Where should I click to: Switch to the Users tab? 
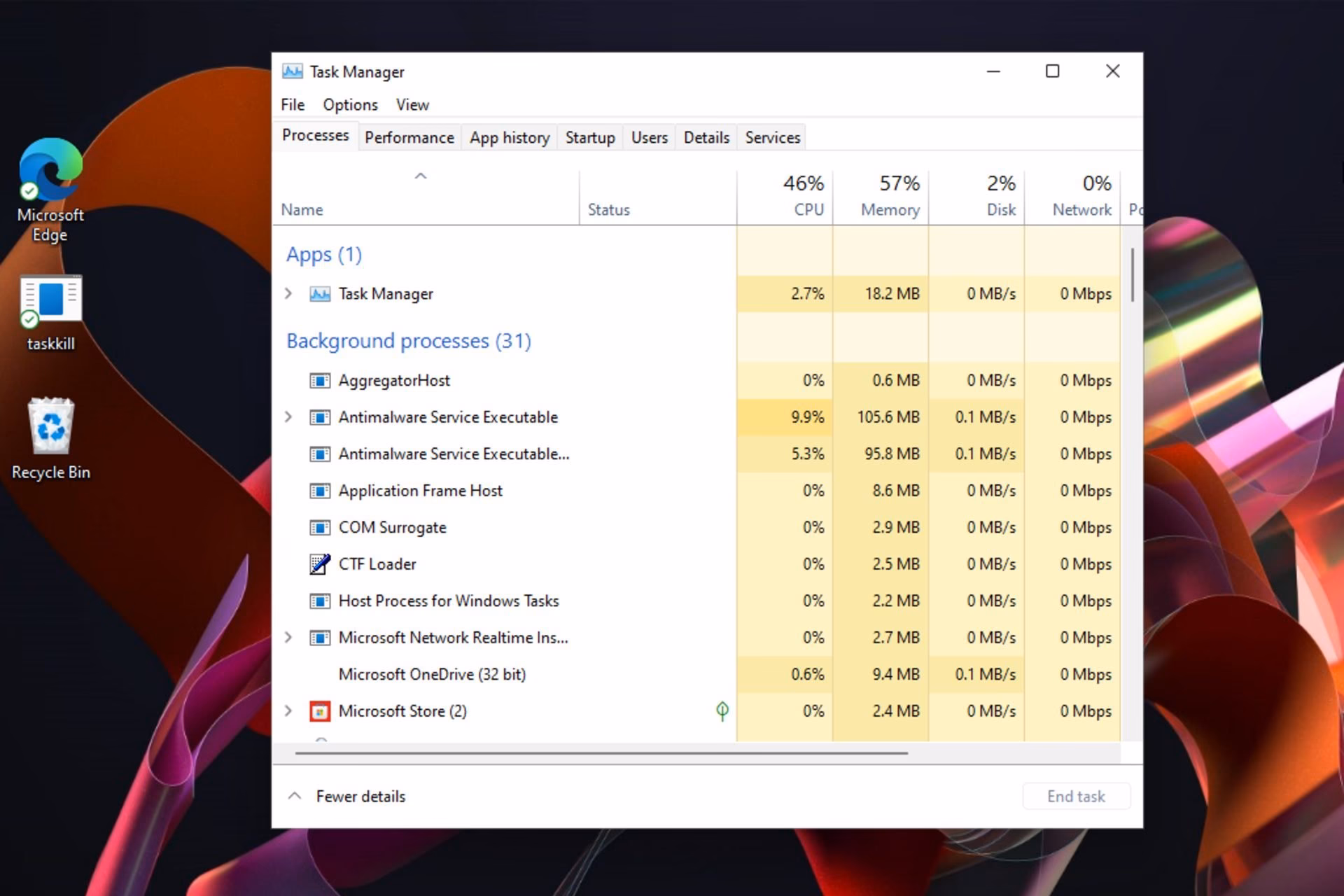pyautogui.click(x=650, y=138)
